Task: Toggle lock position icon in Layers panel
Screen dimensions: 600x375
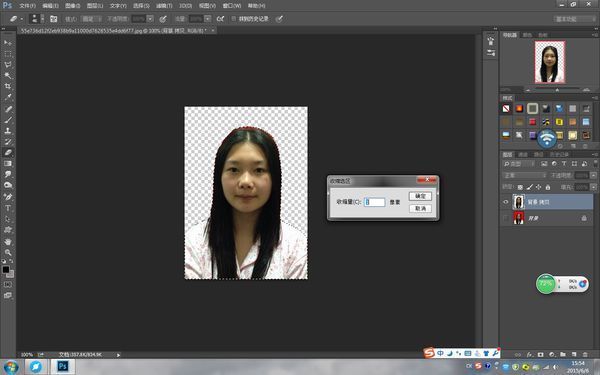Action: [538, 187]
